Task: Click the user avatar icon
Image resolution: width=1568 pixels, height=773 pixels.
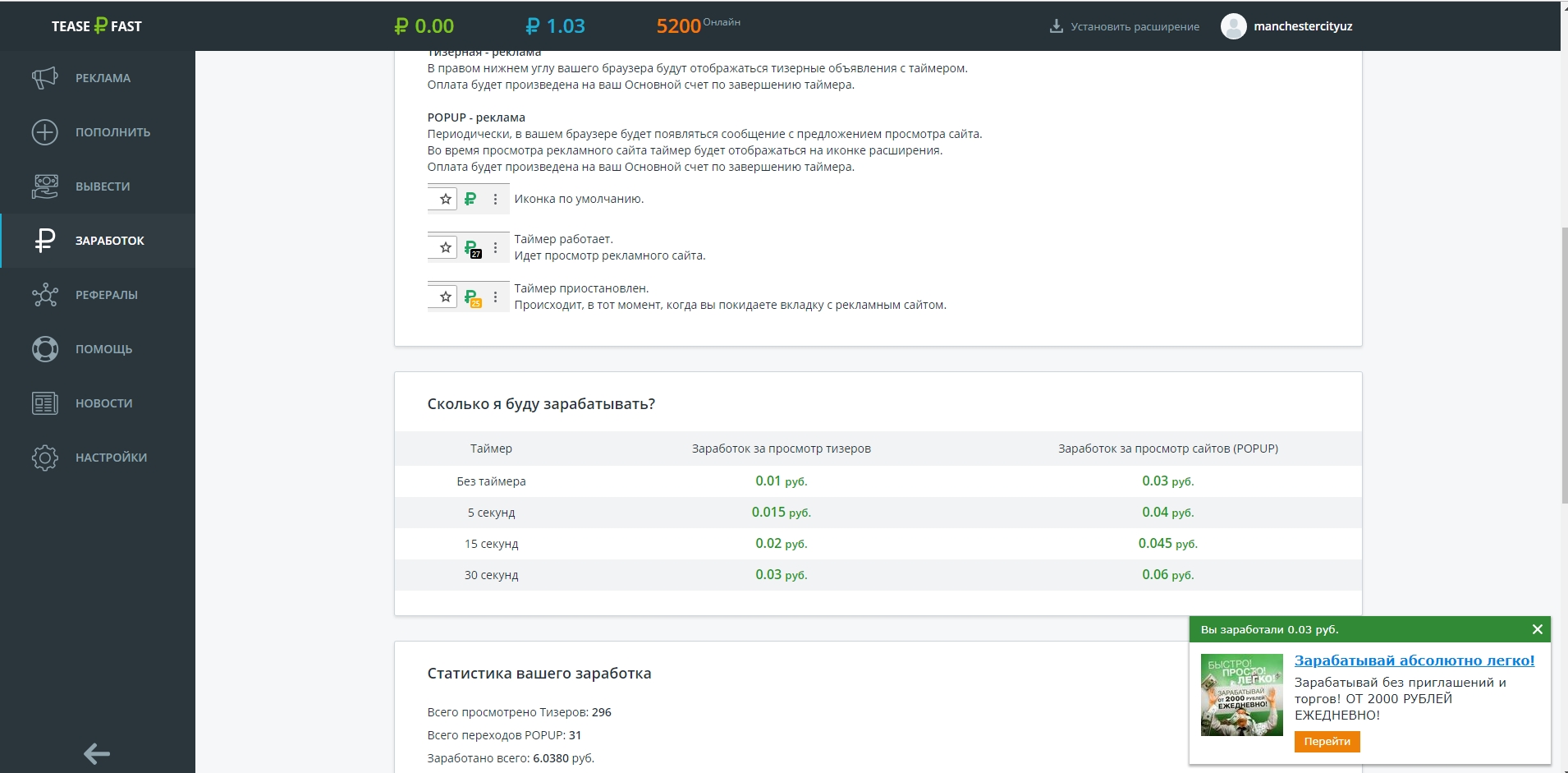Action: pyautogui.click(x=1233, y=26)
